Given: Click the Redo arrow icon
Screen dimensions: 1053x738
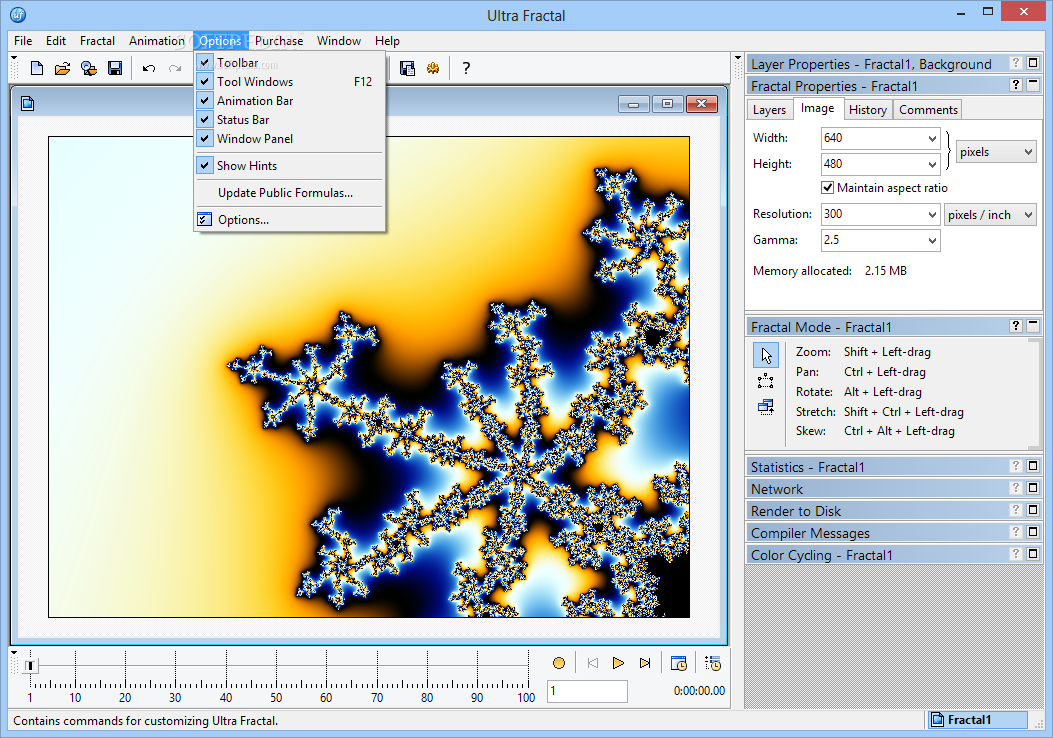Looking at the screenshot, I should pos(175,68).
